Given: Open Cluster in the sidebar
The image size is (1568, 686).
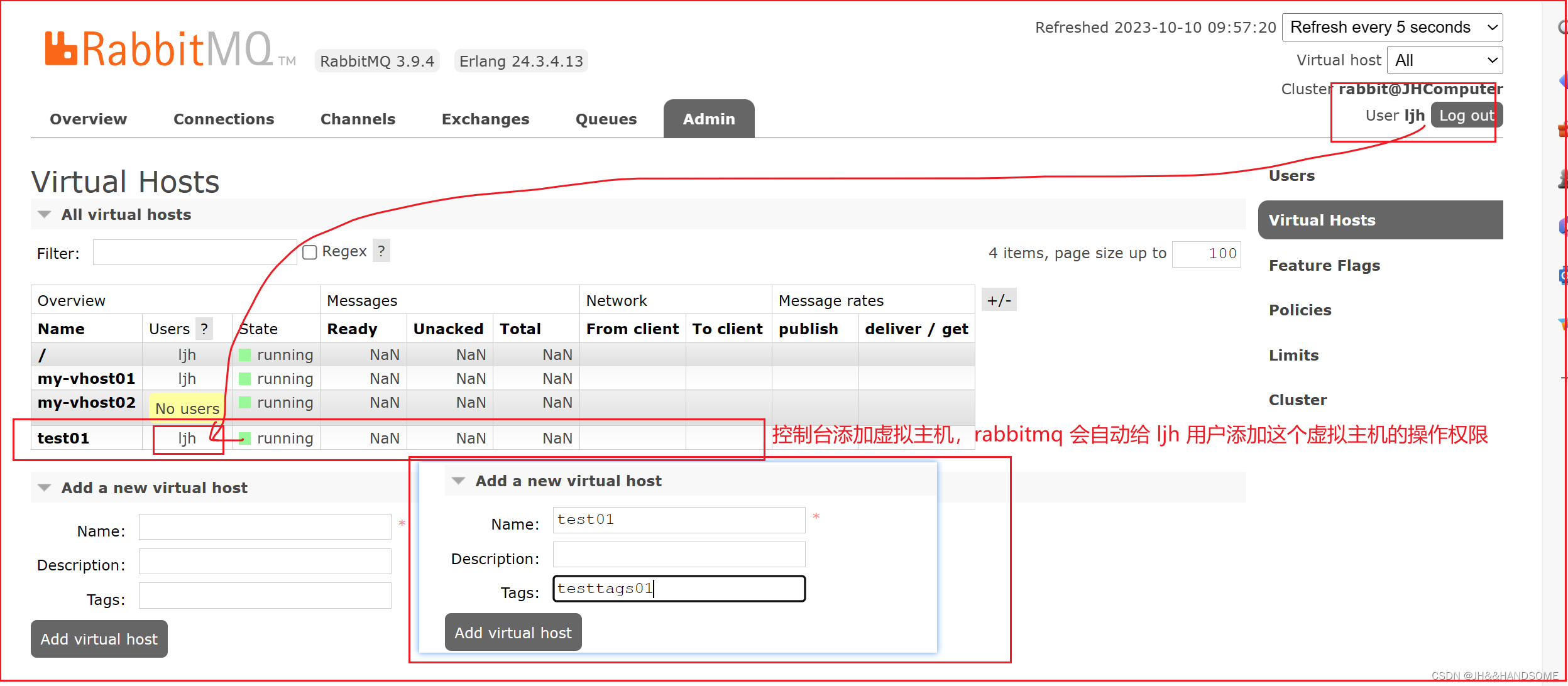Looking at the screenshot, I should coord(1298,400).
